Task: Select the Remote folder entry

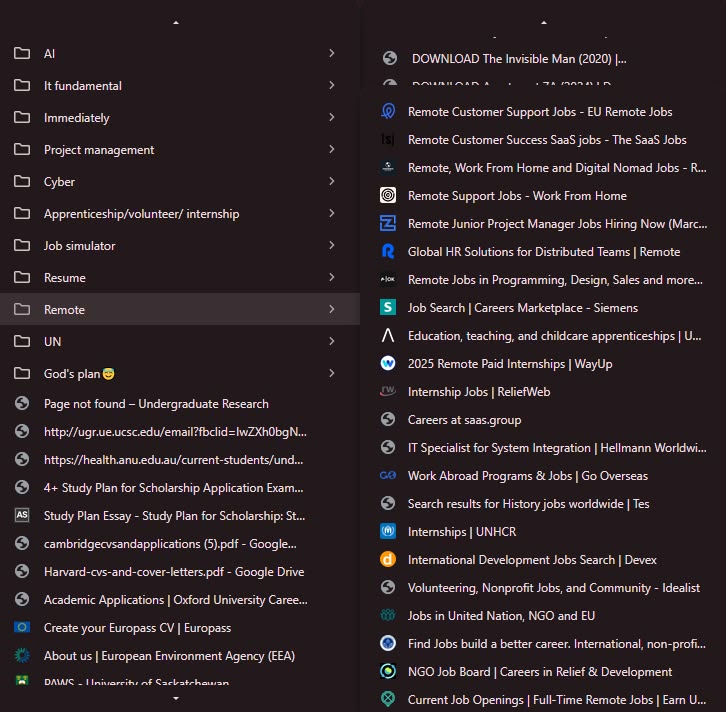Action: tap(180, 309)
